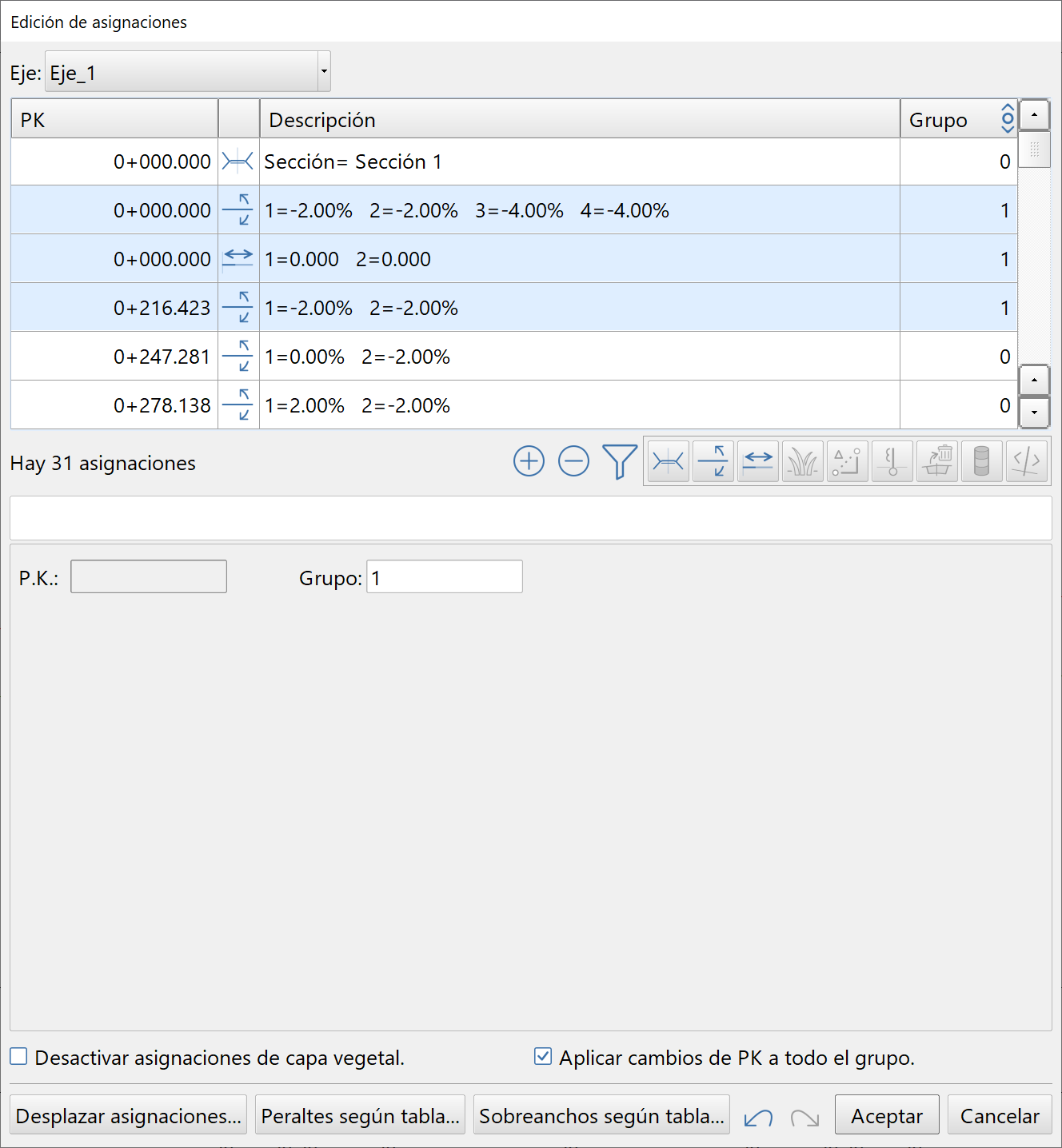Click the Aceptar button

[x=886, y=1115]
